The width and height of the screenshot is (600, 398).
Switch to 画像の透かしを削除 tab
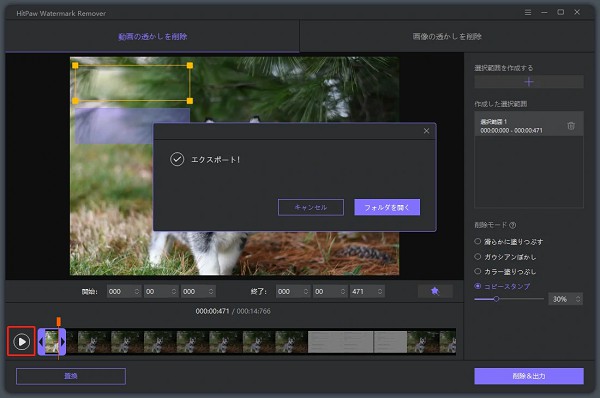tap(447, 36)
